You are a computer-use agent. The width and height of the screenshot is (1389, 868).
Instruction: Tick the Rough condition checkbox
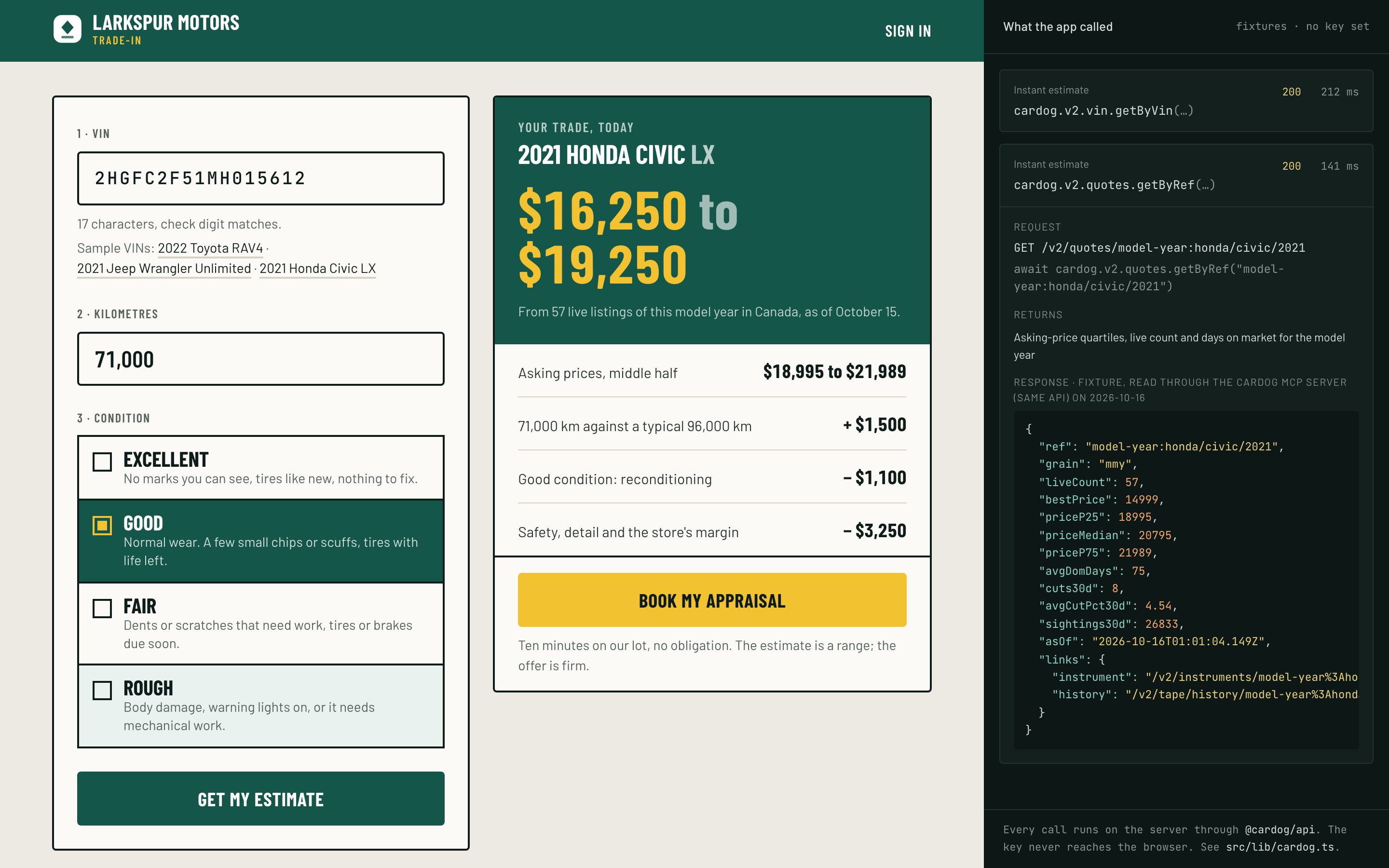(x=102, y=690)
